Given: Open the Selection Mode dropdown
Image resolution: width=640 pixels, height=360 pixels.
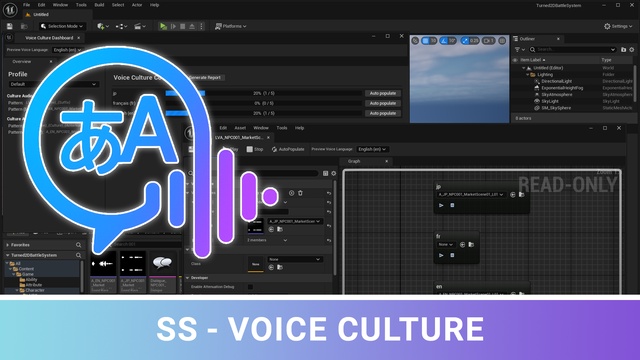Looking at the screenshot, I should click(62, 26).
